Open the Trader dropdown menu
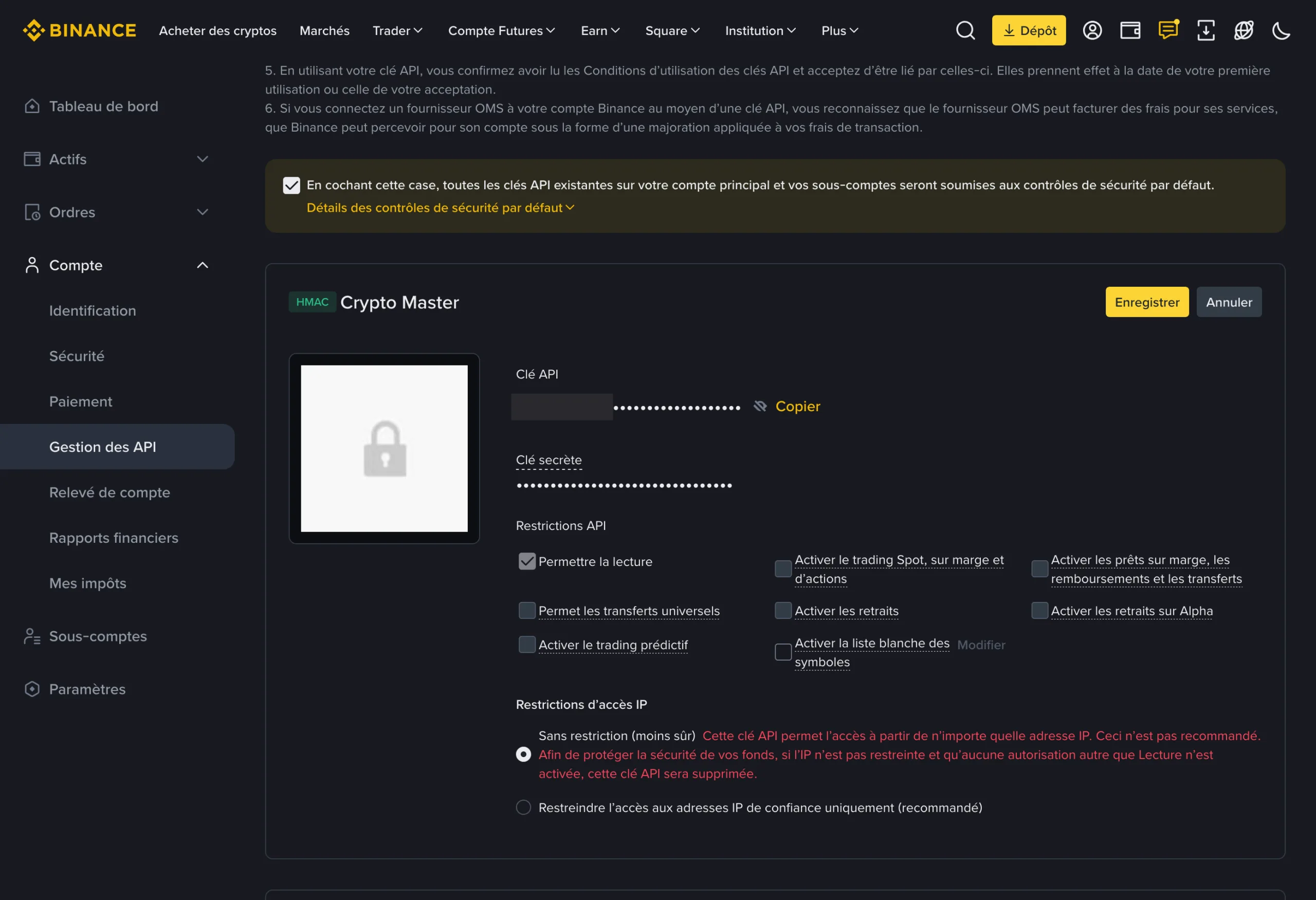This screenshot has height=900, width=1316. pos(397,30)
